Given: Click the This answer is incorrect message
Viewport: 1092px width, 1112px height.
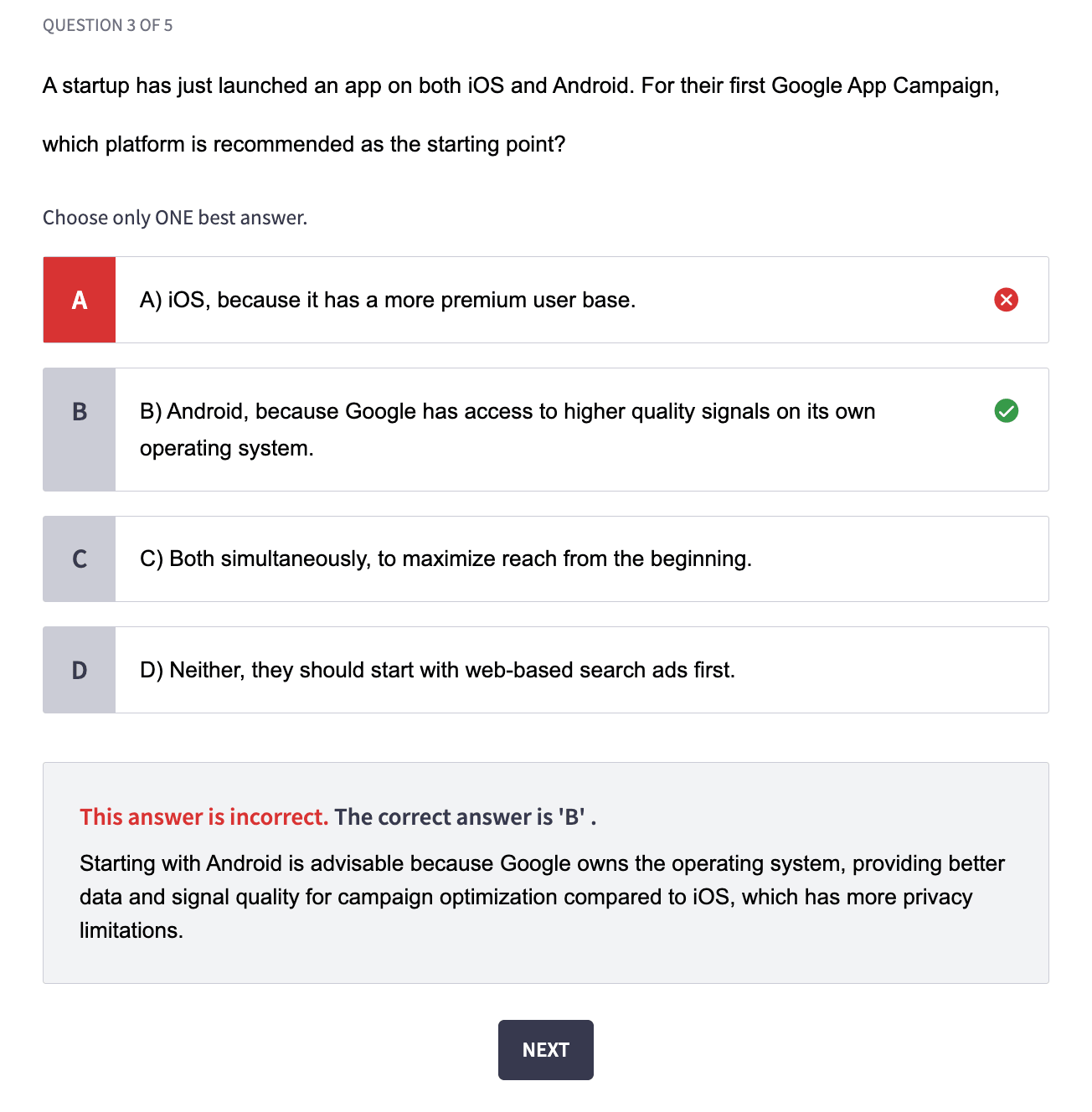Looking at the screenshot, I should click(x=203, y=817).
